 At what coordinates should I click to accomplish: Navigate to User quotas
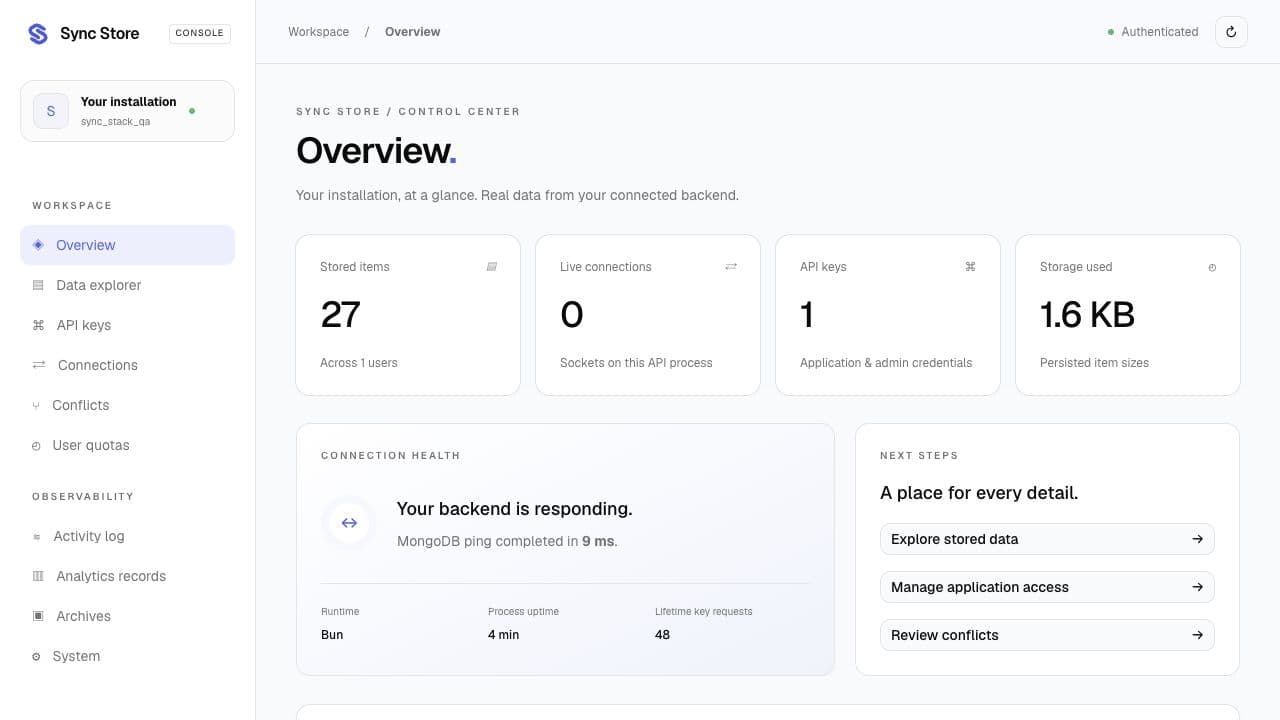point(127,445)
